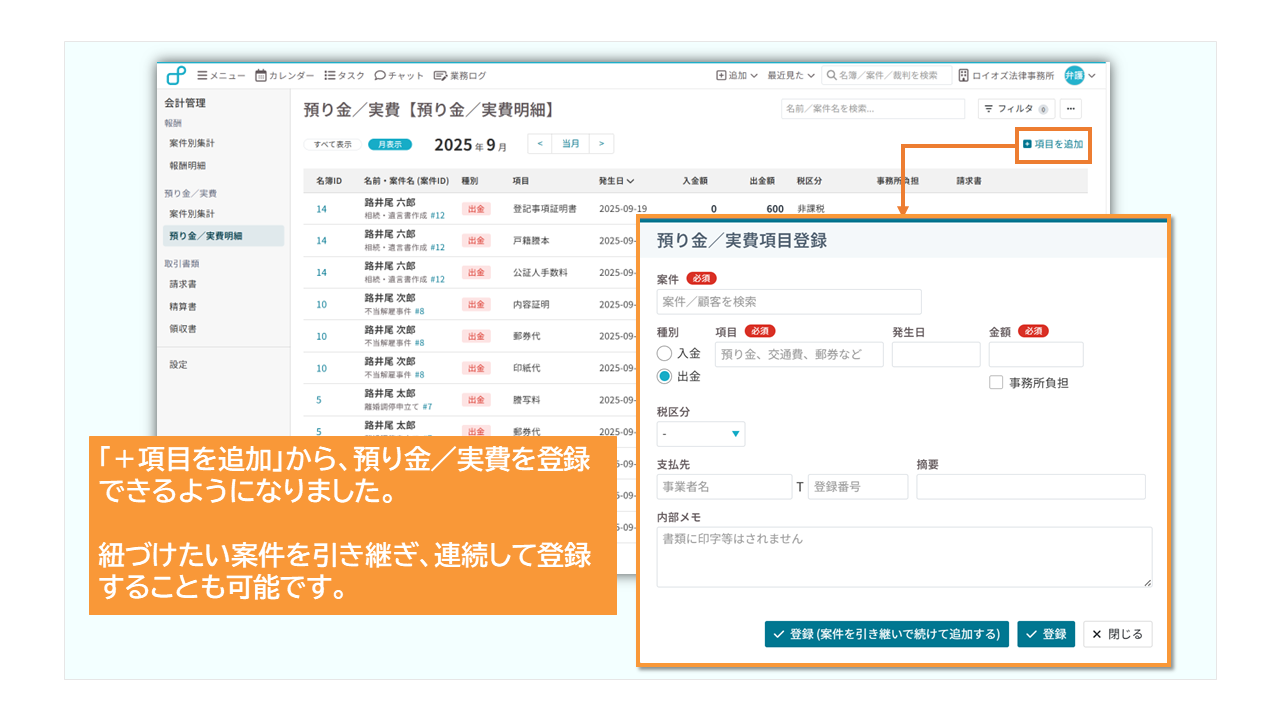Open 請求書 in the sidebar
Viewport: 1280px width, 720px height.
pyautogui.click(x=183, y=284)
